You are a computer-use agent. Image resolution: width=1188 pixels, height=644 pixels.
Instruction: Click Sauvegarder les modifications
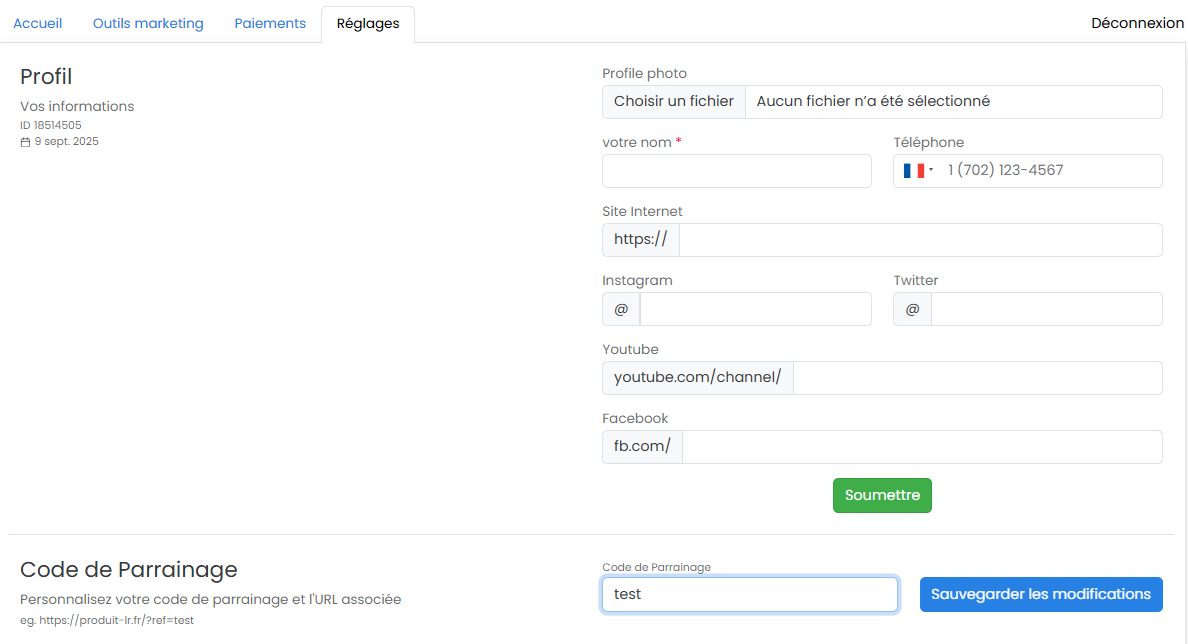(x=1040, y=594)
